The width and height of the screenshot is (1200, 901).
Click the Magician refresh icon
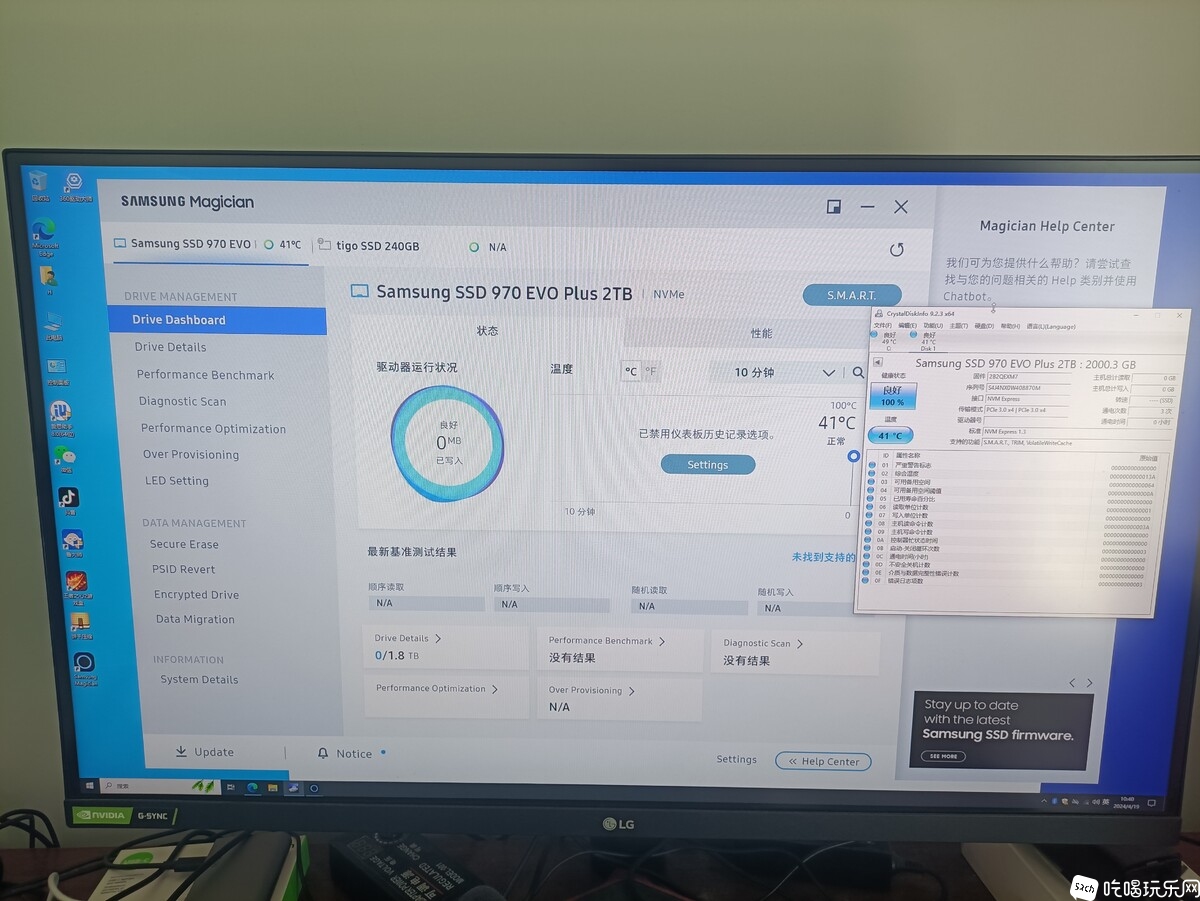pos(897,250)
